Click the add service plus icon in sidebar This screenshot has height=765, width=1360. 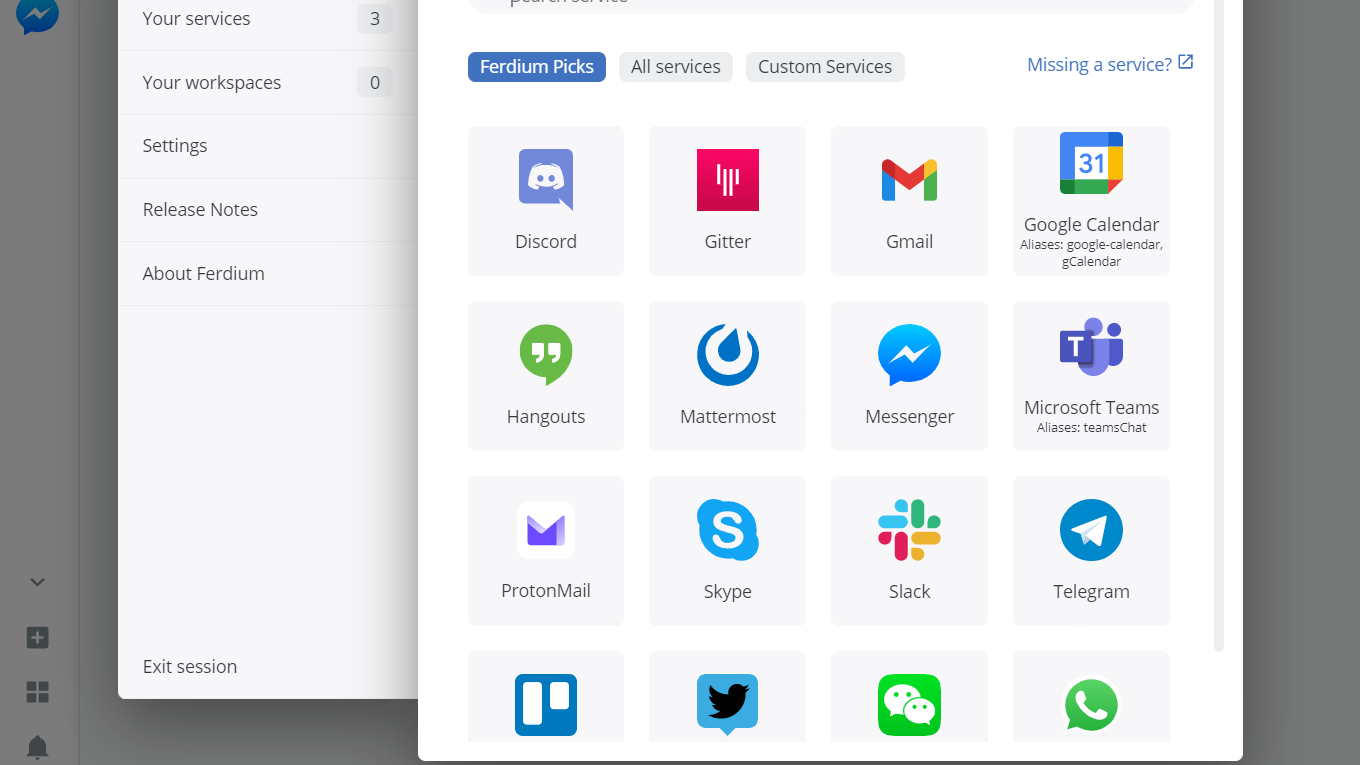pos(37,638)
